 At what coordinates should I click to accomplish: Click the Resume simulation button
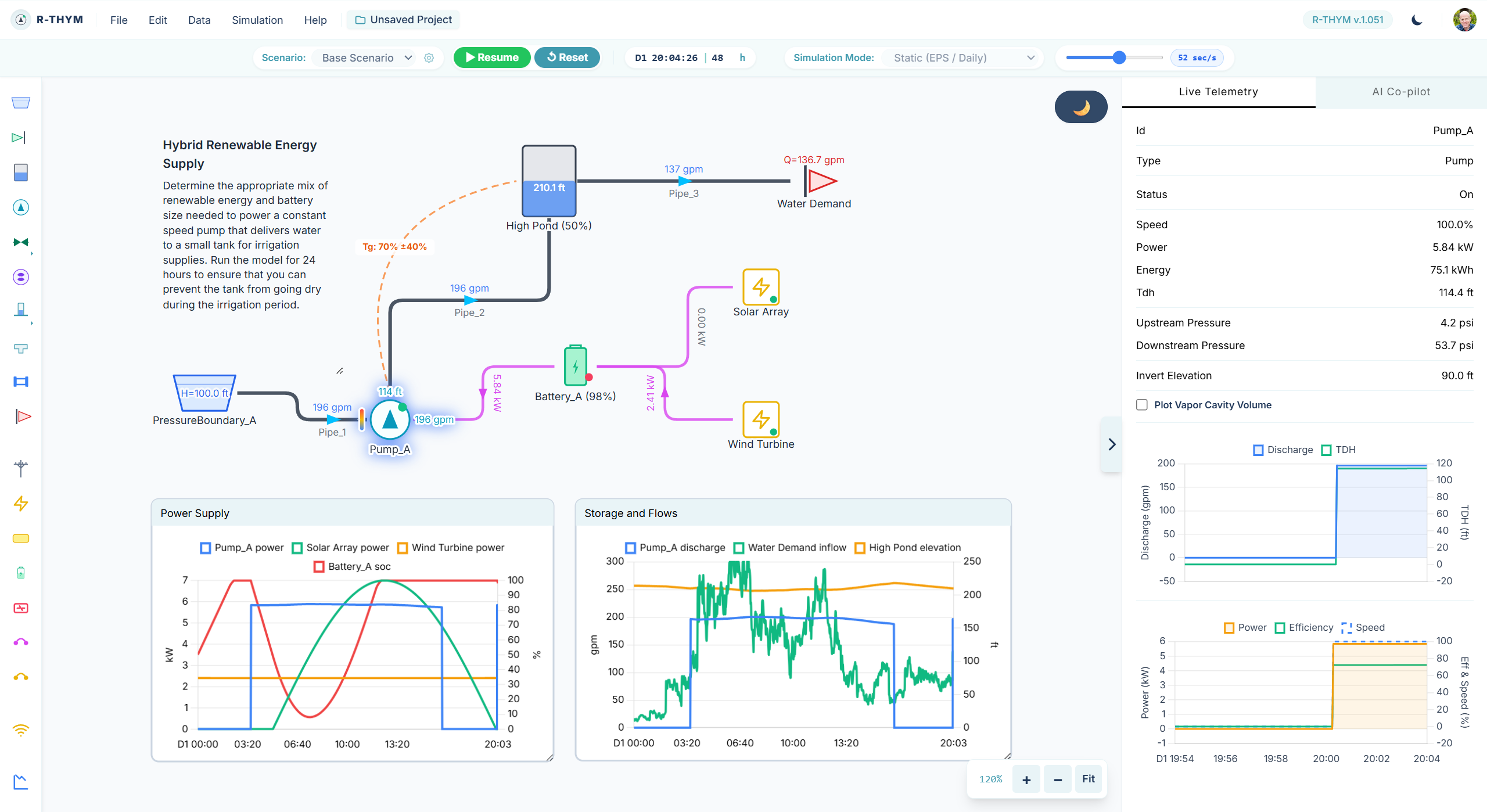492,58
